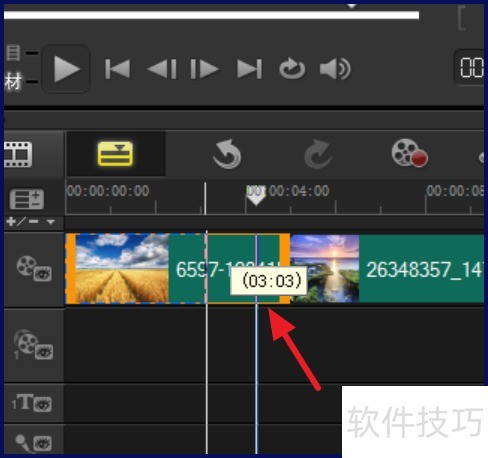Select the wheat field clip thumbnail
The image size is (488, 458).
122,269
